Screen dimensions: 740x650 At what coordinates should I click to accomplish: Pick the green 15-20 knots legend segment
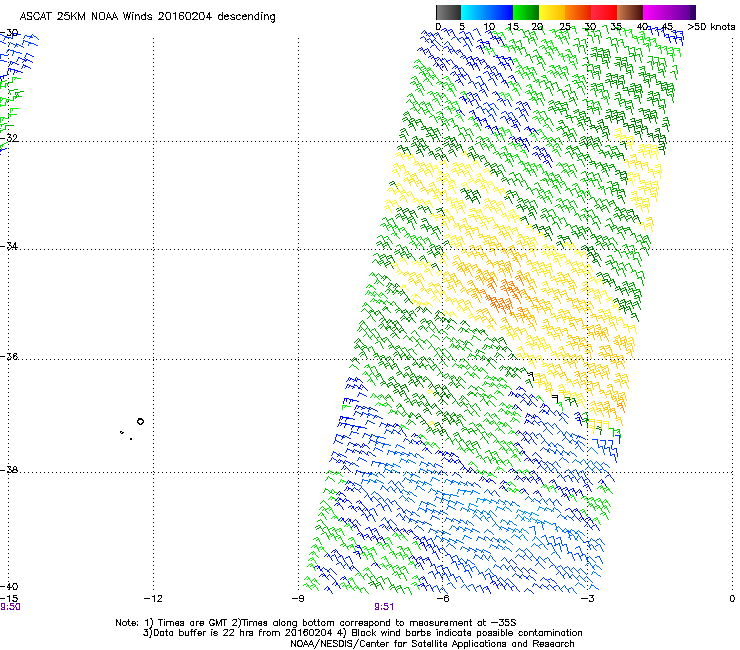[526, 12]
